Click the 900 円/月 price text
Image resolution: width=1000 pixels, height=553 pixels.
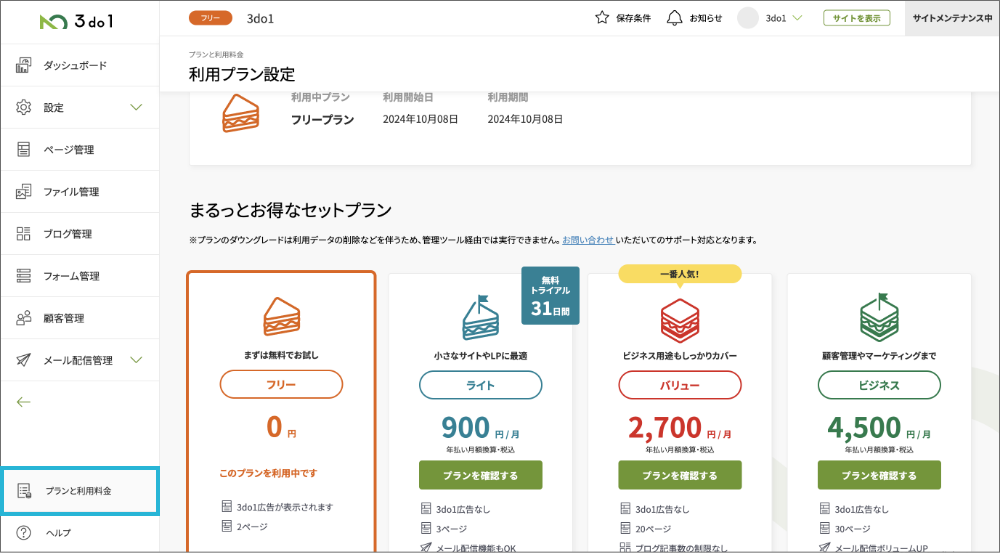tap(480, 428)
